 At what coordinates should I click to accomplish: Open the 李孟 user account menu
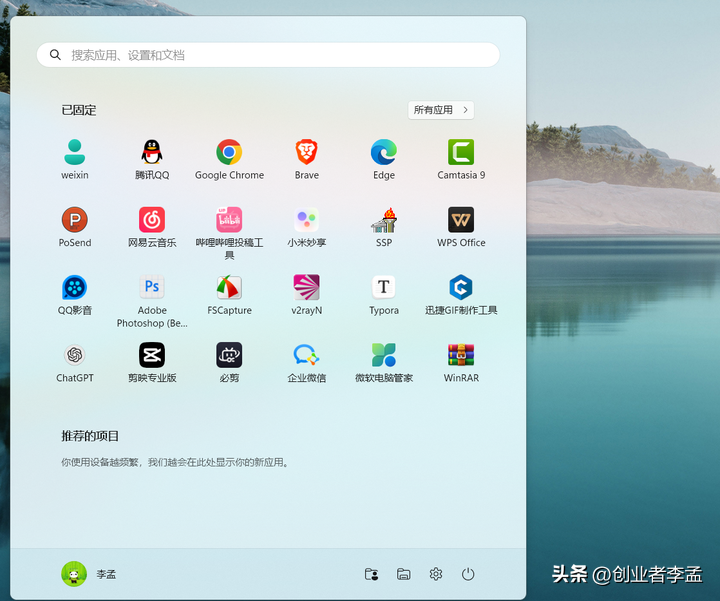pos(89,574)
